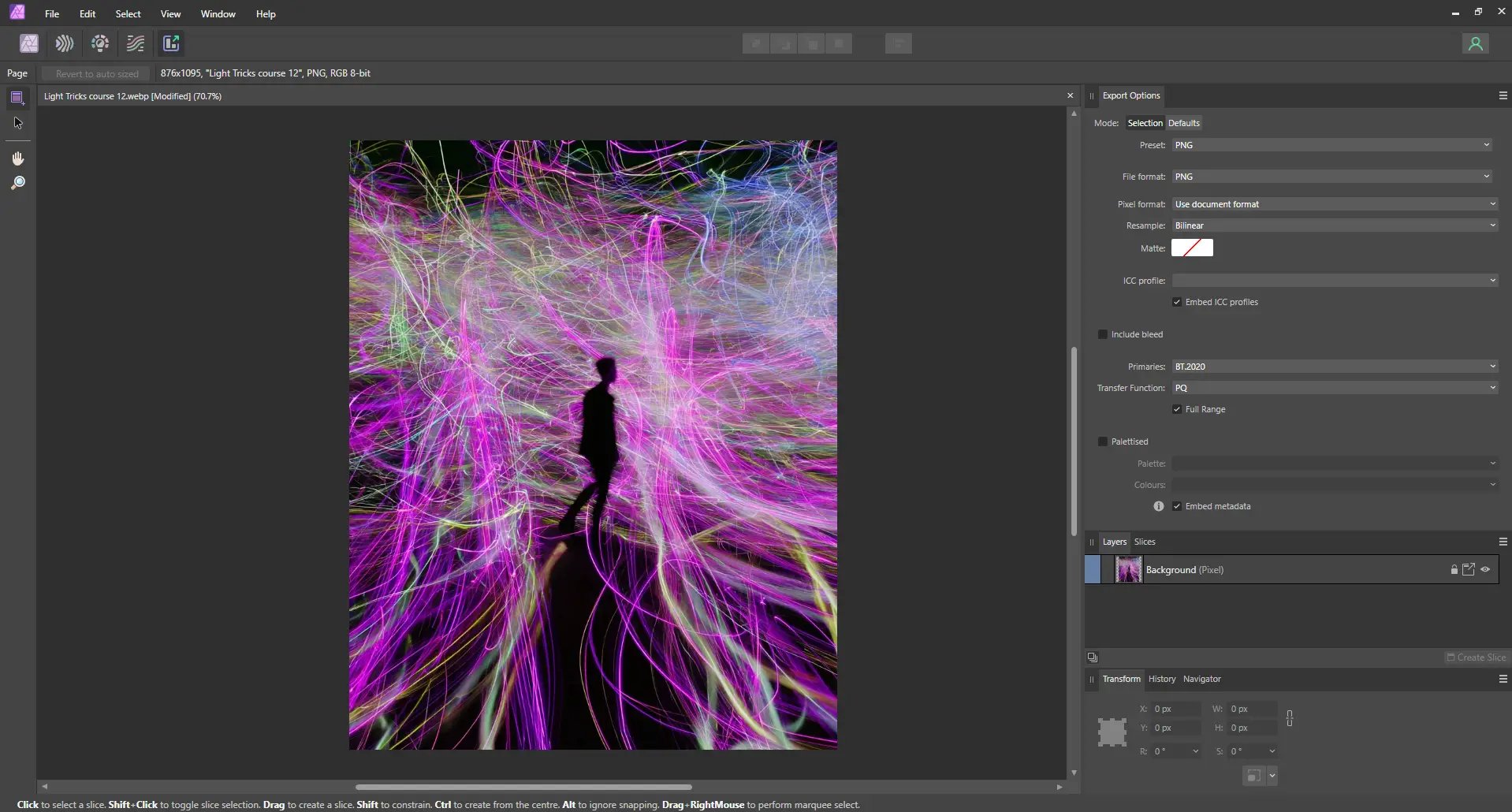Hide the Background layer with eye icon
Viewport: 1512px width, 812px height.
[1485, 569]
